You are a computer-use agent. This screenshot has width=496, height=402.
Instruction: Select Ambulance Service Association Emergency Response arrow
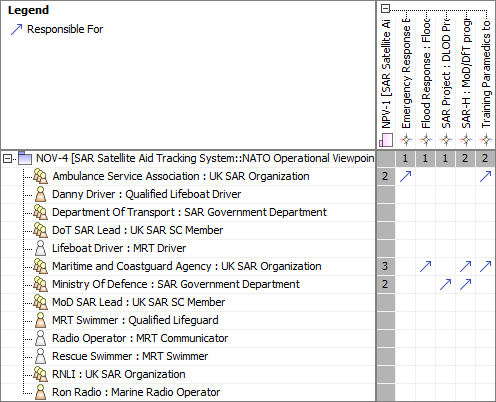[x=405, y=176]
